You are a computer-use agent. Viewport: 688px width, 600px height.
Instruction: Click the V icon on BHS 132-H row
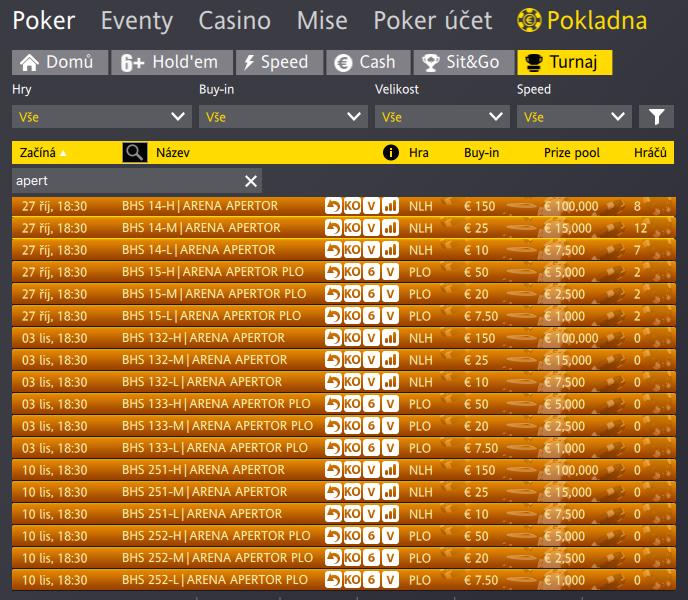pos(371,338)
